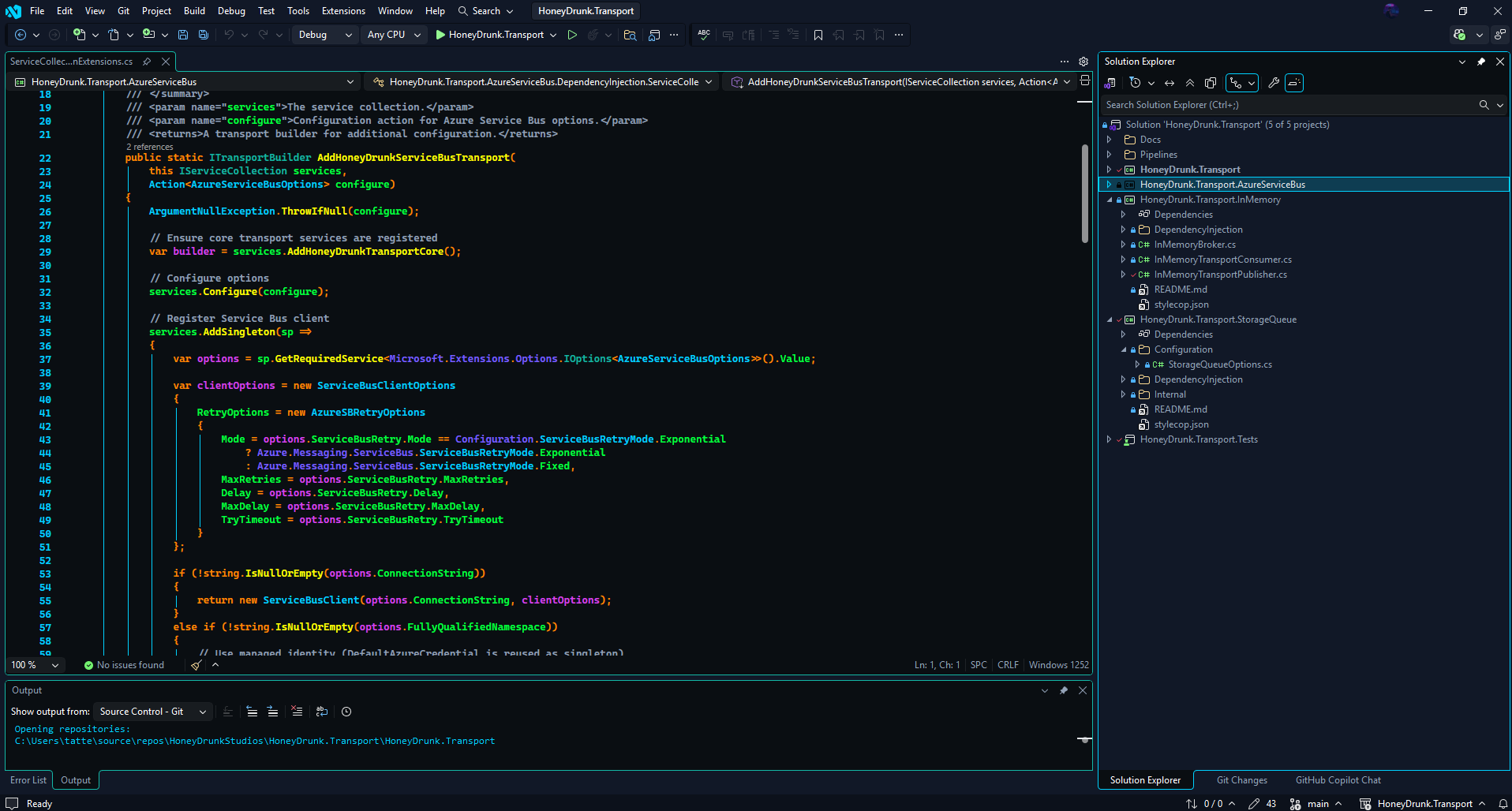Viewport: 1512px width, 811px height.
Task: Place a bookmark with the bookmark icon
Action: [818, 35]
